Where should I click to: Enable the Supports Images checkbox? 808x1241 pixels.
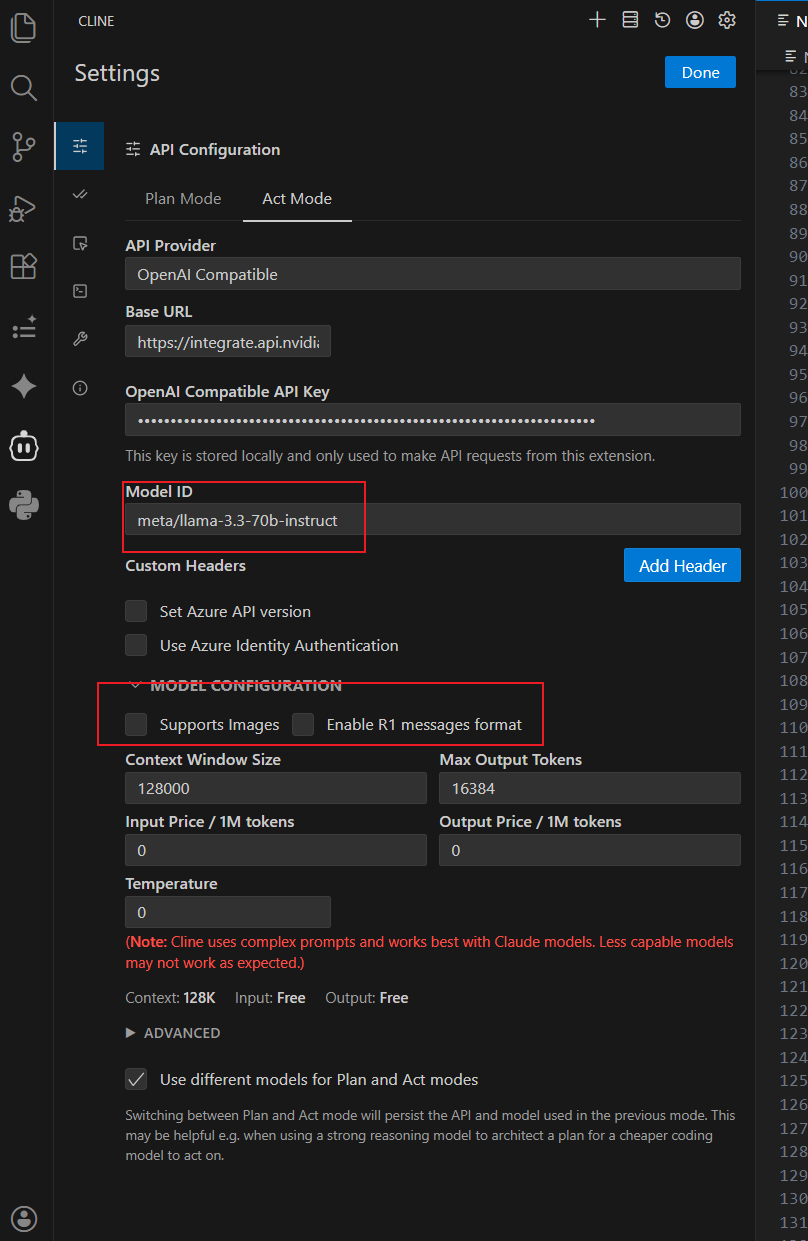tap(136, 725)
